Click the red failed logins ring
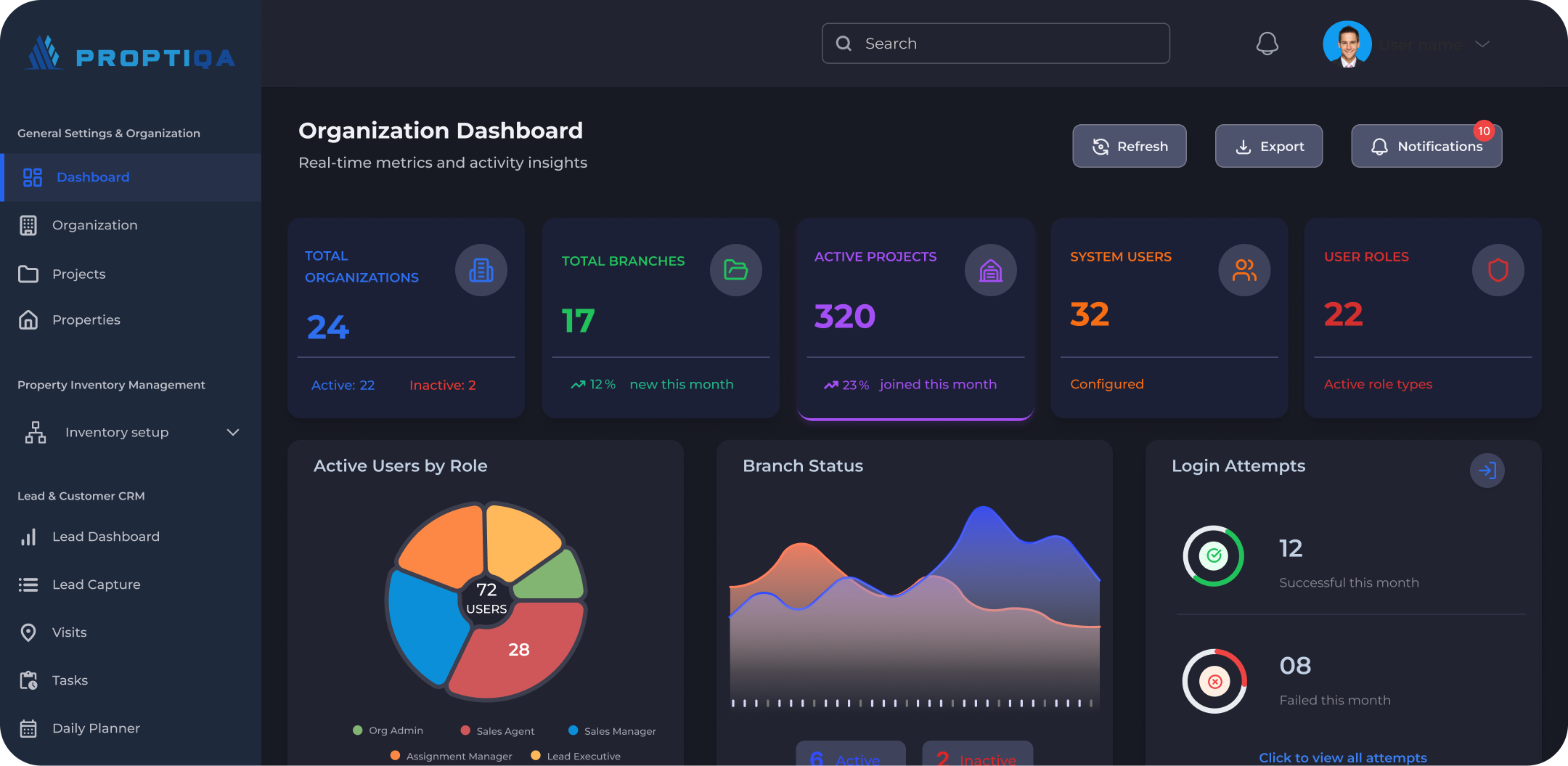This screenshot has width=1568, height=766. point(1215,681)
